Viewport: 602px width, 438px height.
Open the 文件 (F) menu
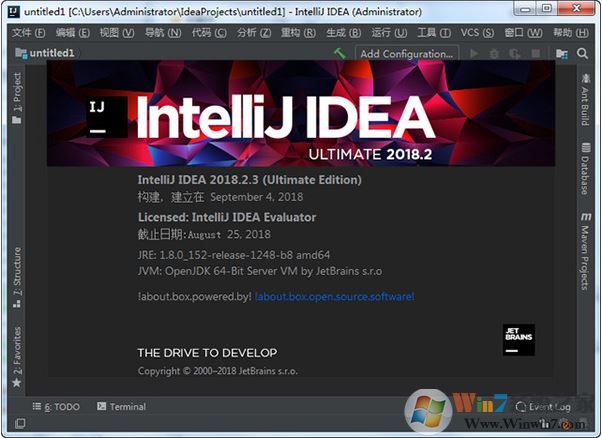click(x=28, y=33)
